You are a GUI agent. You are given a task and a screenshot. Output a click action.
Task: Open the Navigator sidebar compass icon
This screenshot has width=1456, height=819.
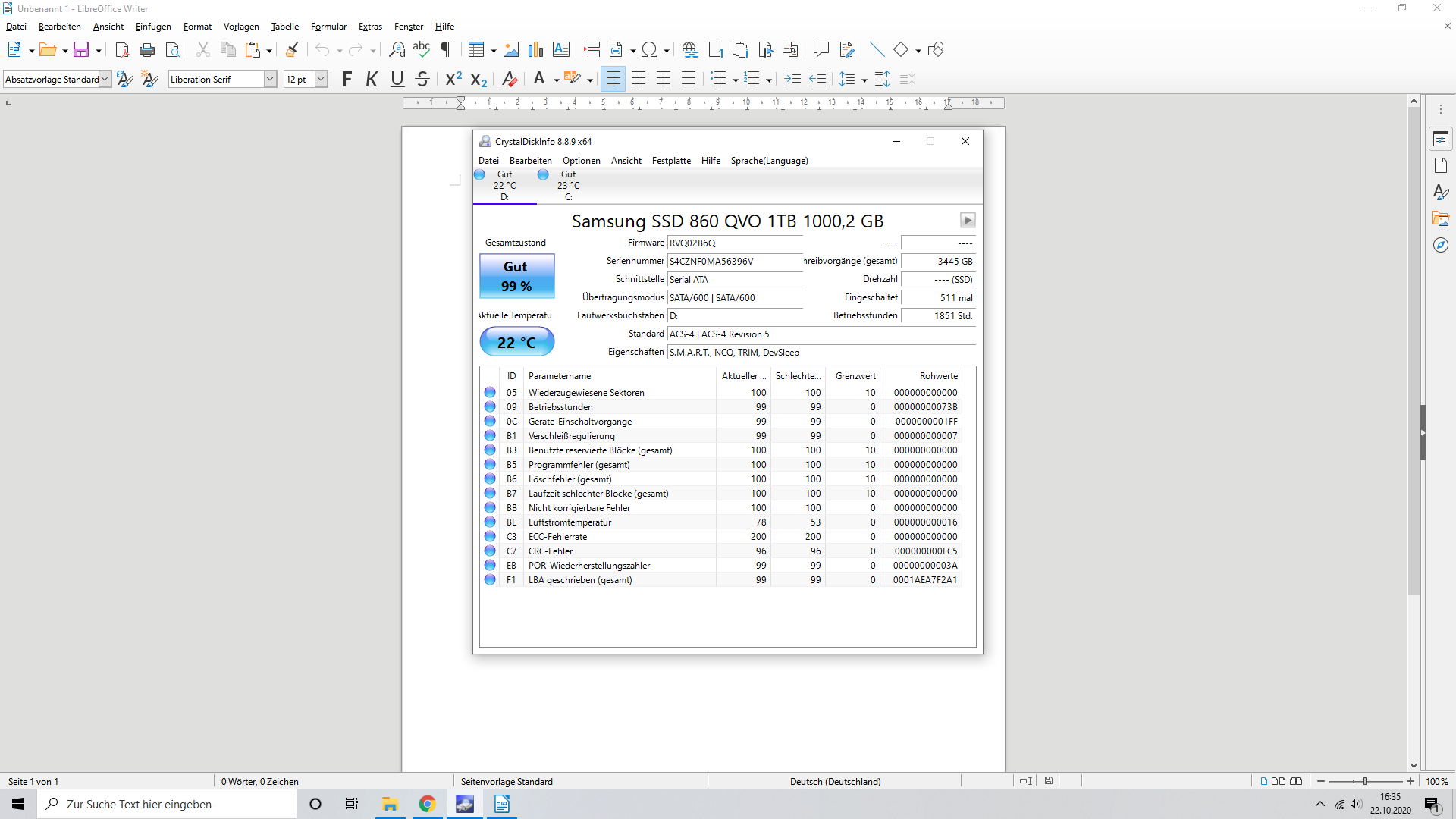1441,245
